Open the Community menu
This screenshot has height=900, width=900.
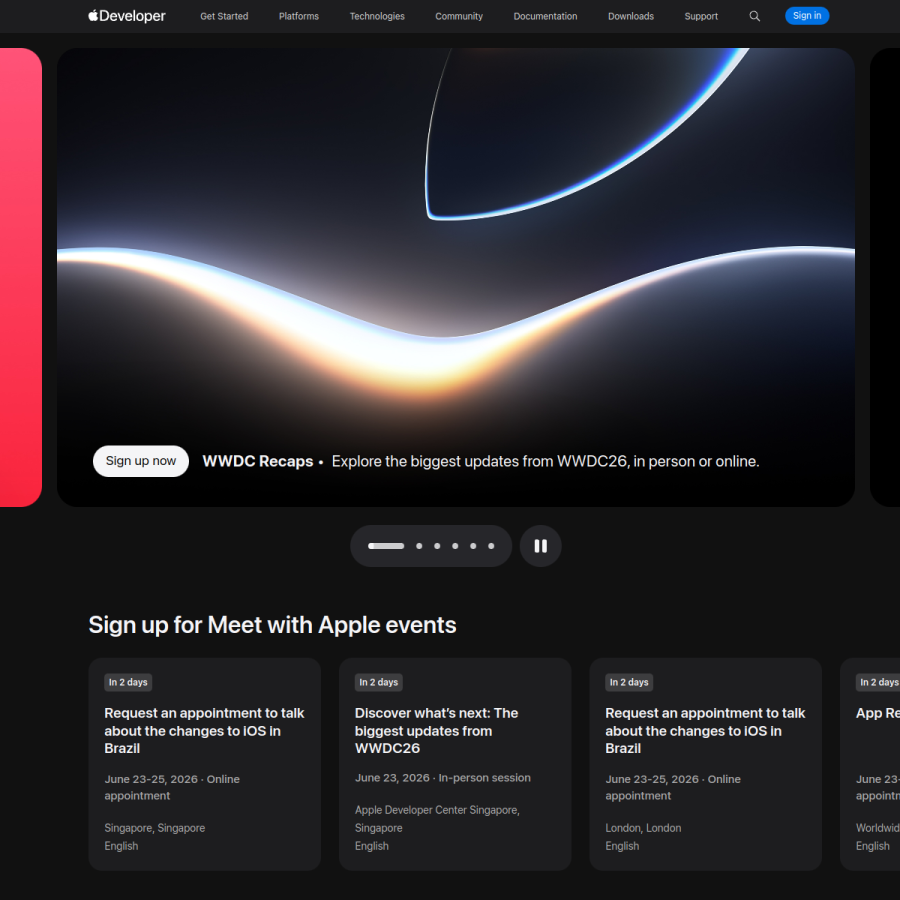point(459,16)
